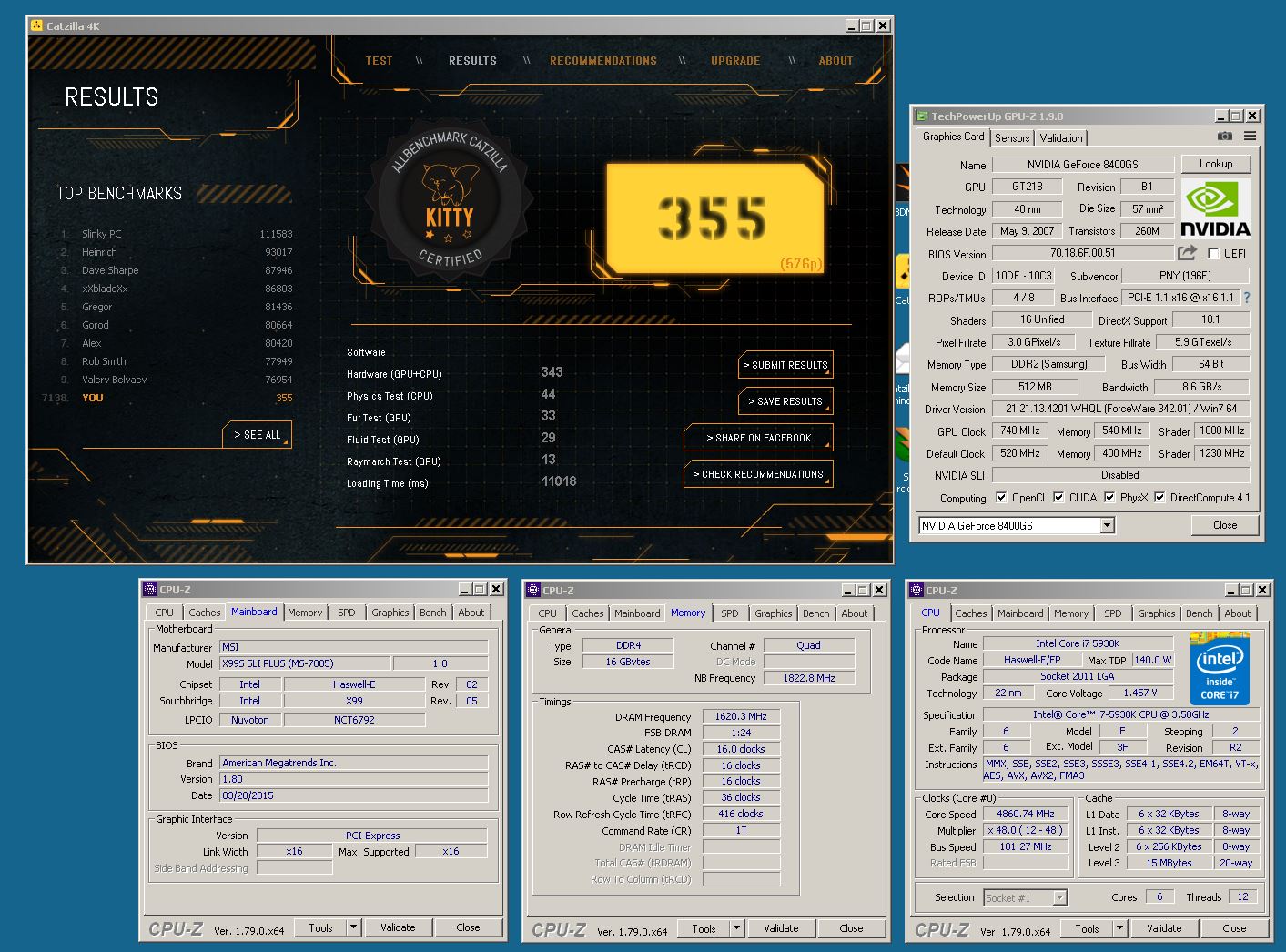Click the 355 score box in Catzilla
The width and height of the screenshot is (1286, 952).
pos(715,218)
